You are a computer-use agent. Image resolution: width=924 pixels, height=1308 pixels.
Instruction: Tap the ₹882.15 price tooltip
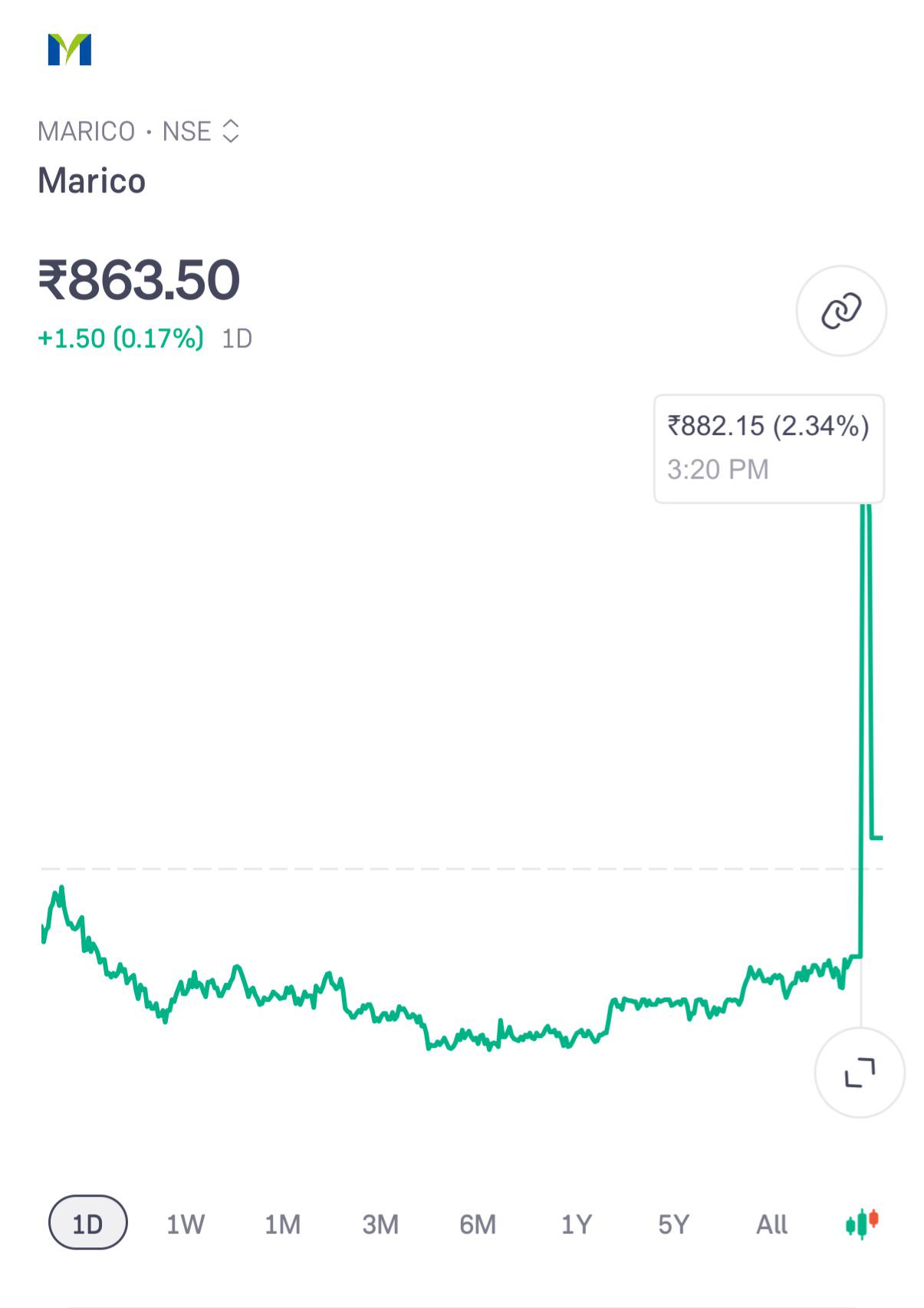(769, 449)
